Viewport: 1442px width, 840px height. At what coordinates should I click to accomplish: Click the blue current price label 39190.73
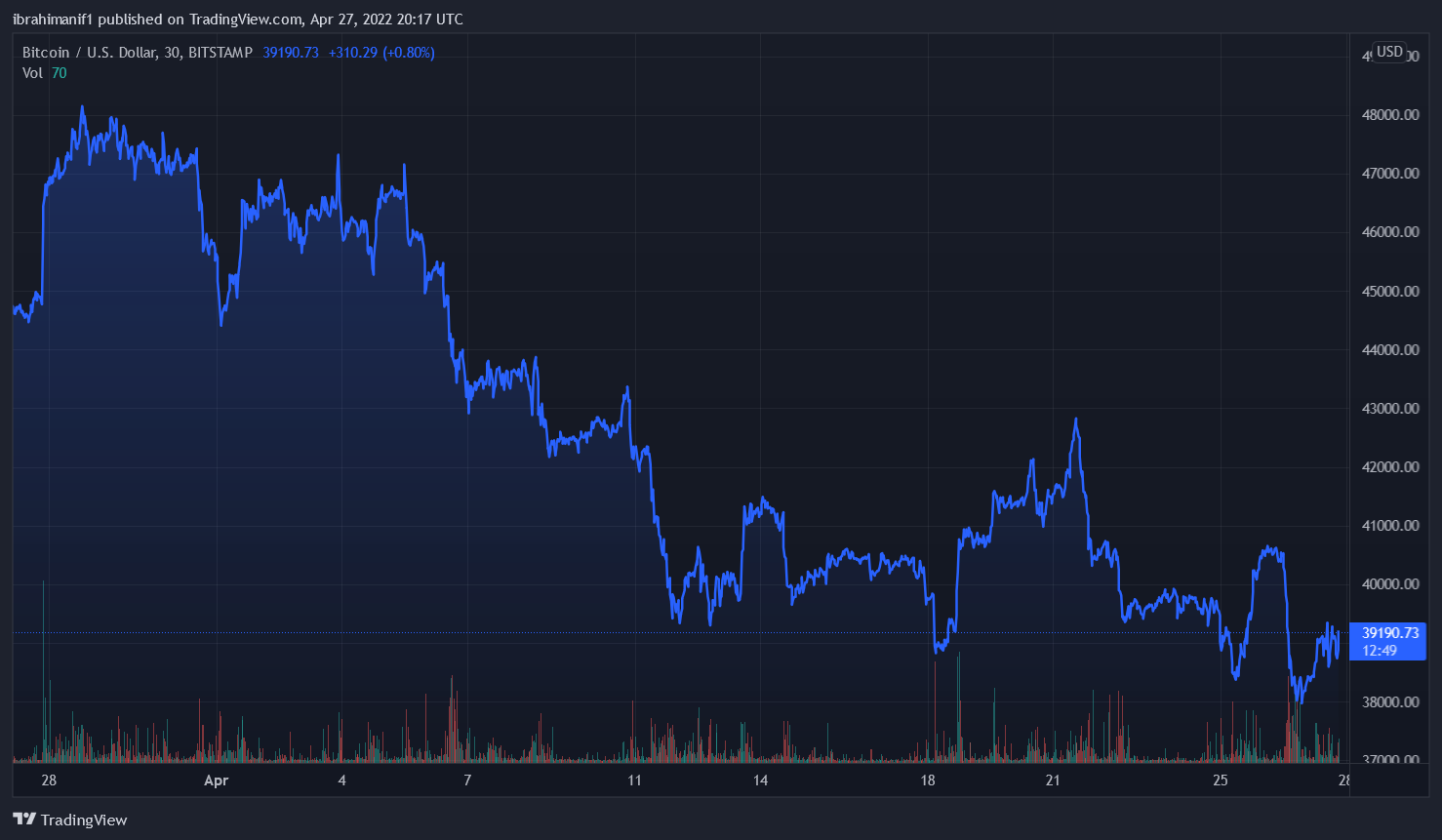pyautogui.click(x=1389, y=633)
